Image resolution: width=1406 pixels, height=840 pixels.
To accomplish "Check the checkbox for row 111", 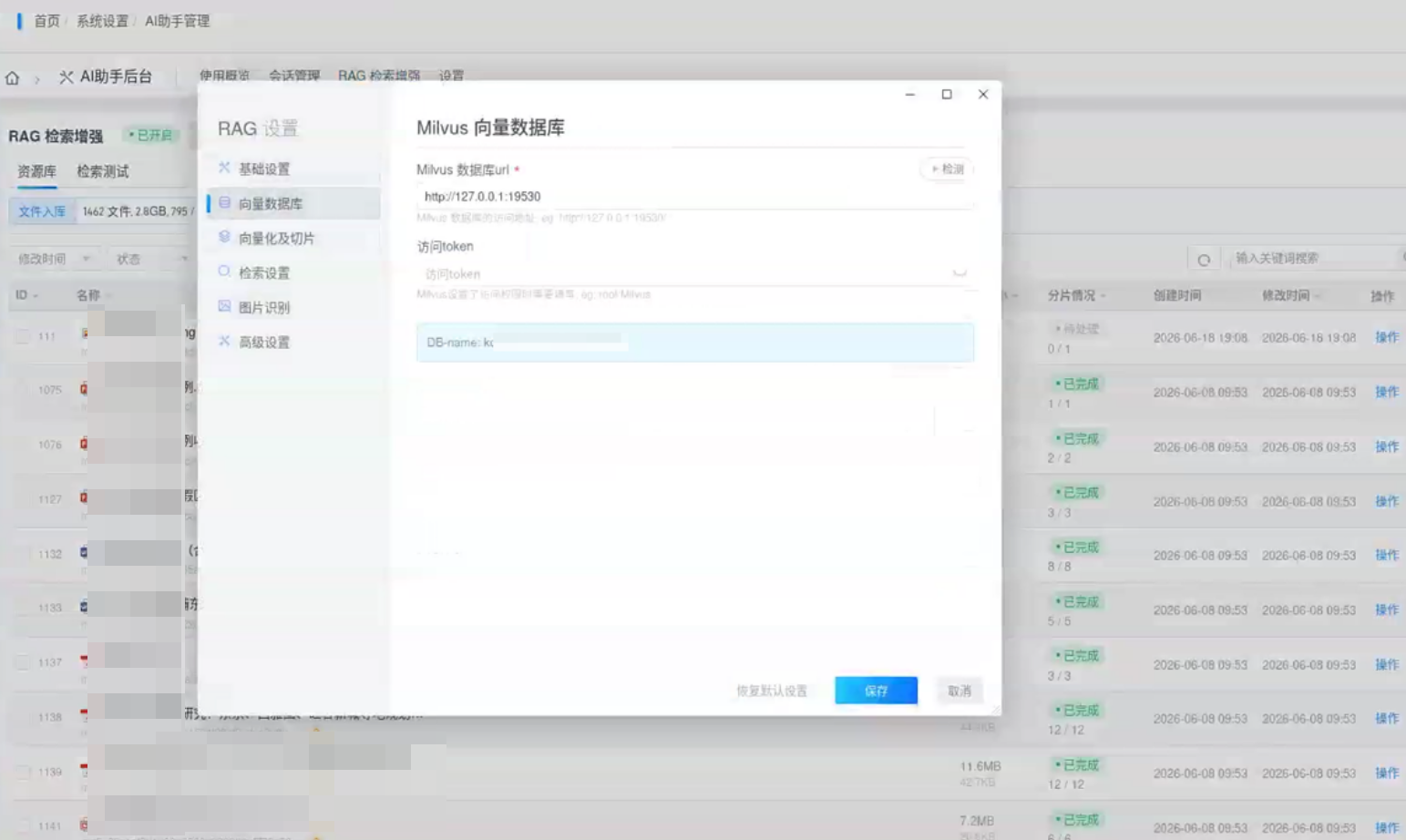I will click(x=22, y=336).
